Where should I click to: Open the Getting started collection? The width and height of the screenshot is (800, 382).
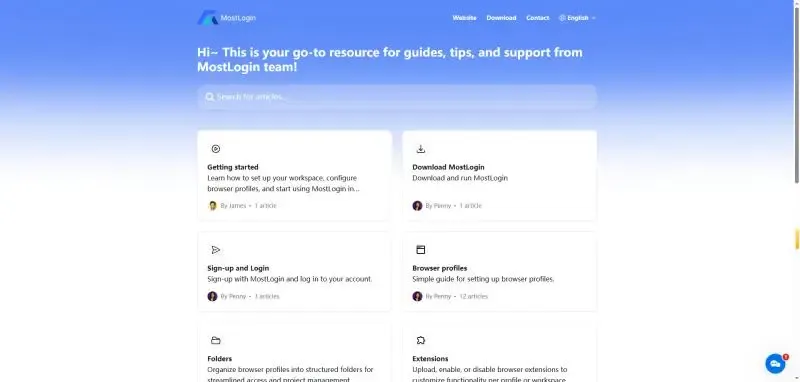tap(294, 175)
